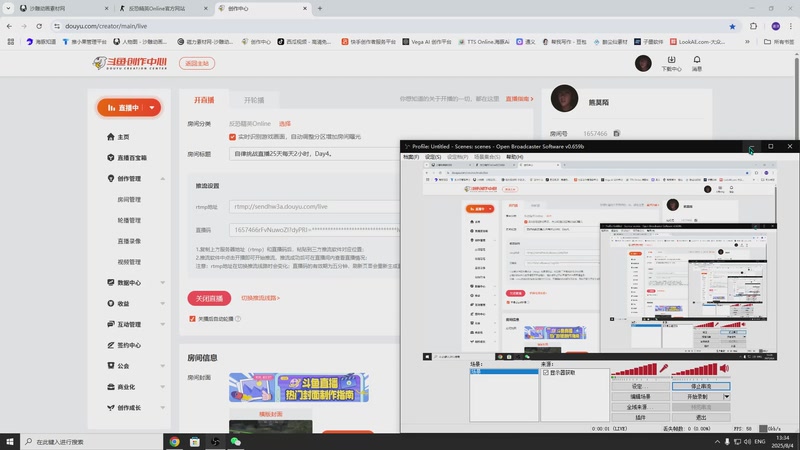Screen dimensions: 800x450
Task: Go back in Chrome
Action: coord(9,26)
